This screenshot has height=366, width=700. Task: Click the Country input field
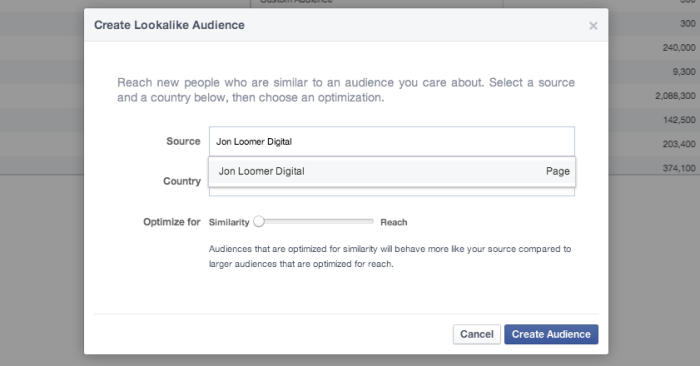tap(392, 191)
